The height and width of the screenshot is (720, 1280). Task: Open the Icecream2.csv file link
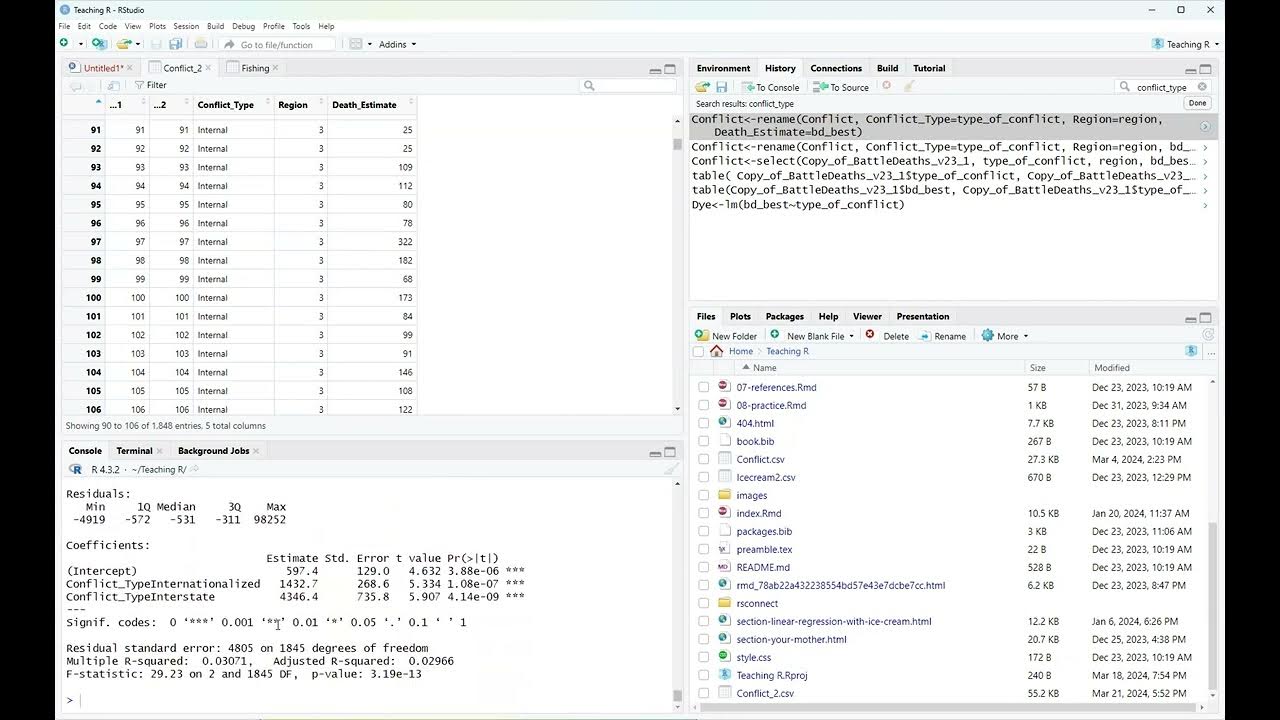coord(766,477)
